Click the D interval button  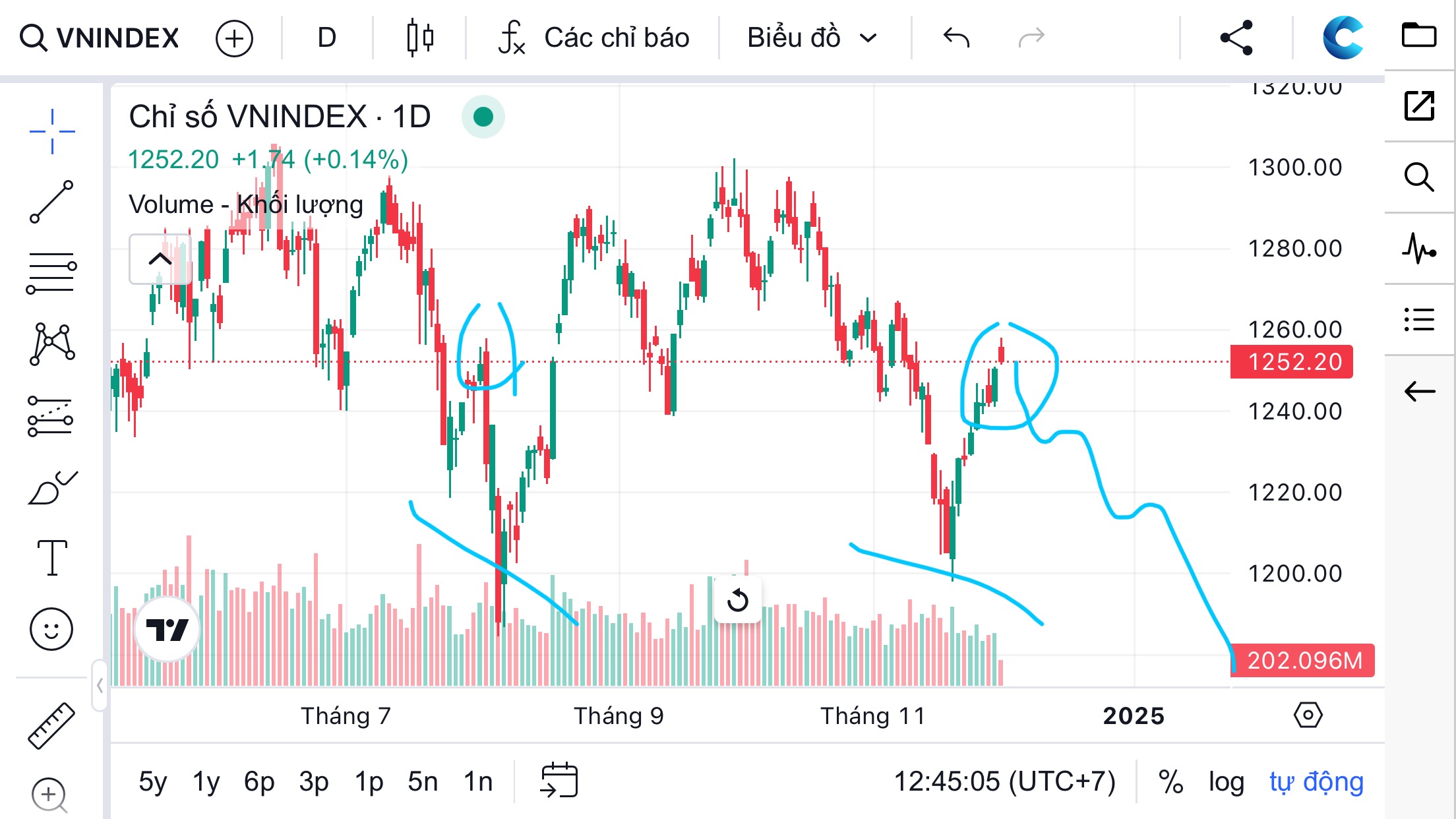tap(326, 38)
